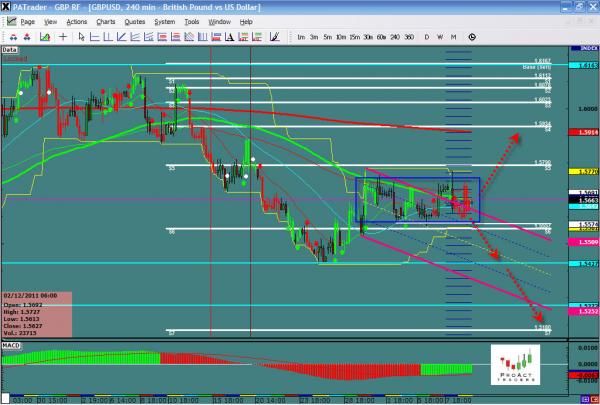The height and width of the screenshot is (405, 600).
Task: Set the chart to Weekly (W) timeframe
Action: (440, 37)
